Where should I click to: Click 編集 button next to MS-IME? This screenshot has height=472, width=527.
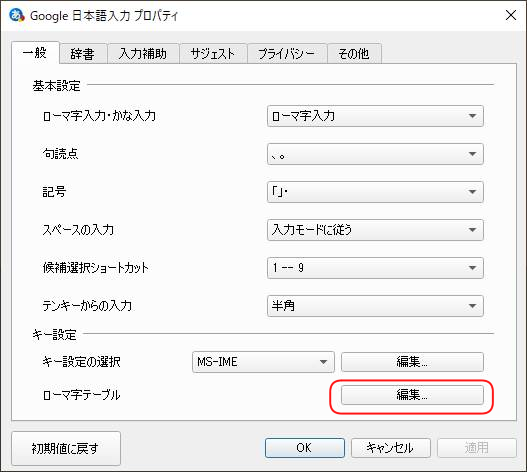pos(412,362)
